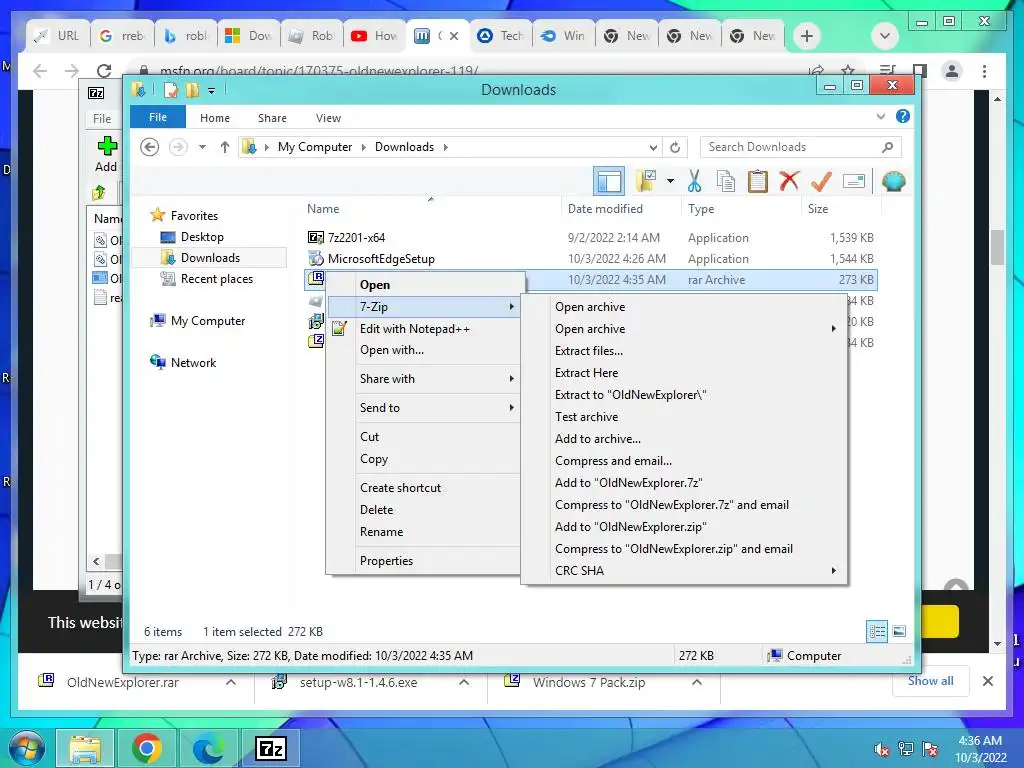Open OldNewExplorer.rar download options chevron
Screen dimensions: 1024x768
coord(231,682)
